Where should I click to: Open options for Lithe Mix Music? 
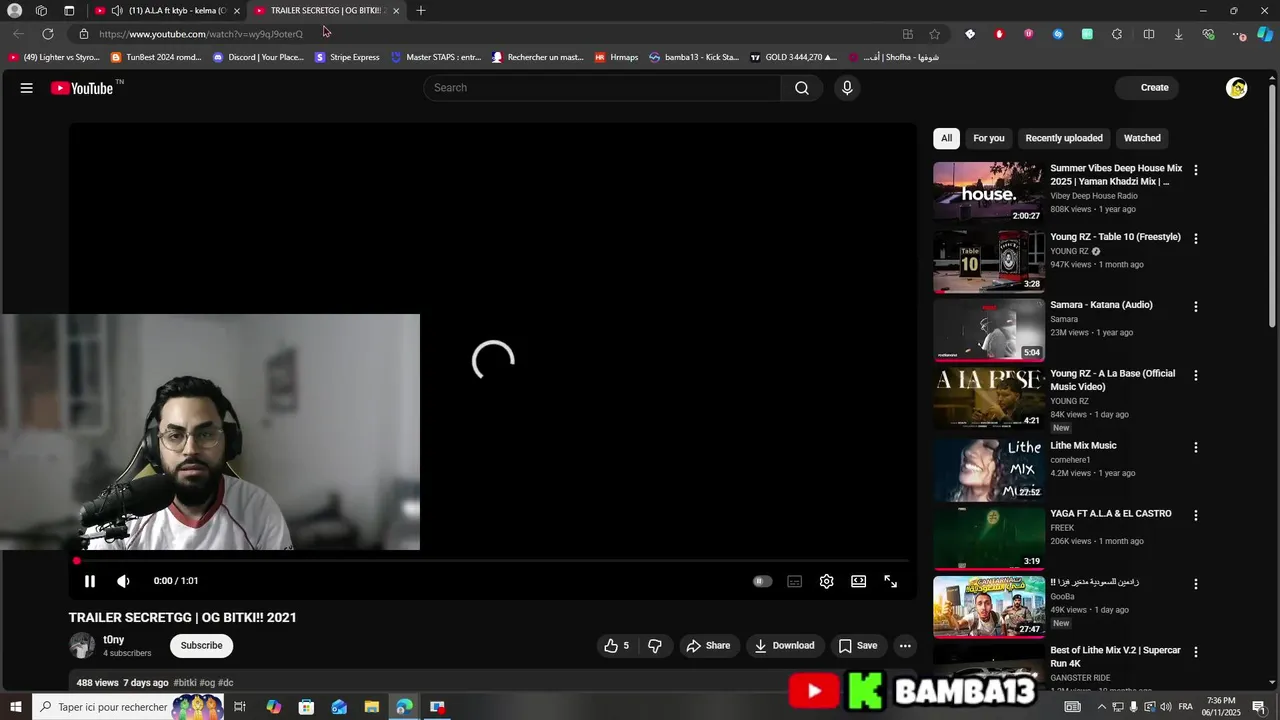click(1196, 447)
